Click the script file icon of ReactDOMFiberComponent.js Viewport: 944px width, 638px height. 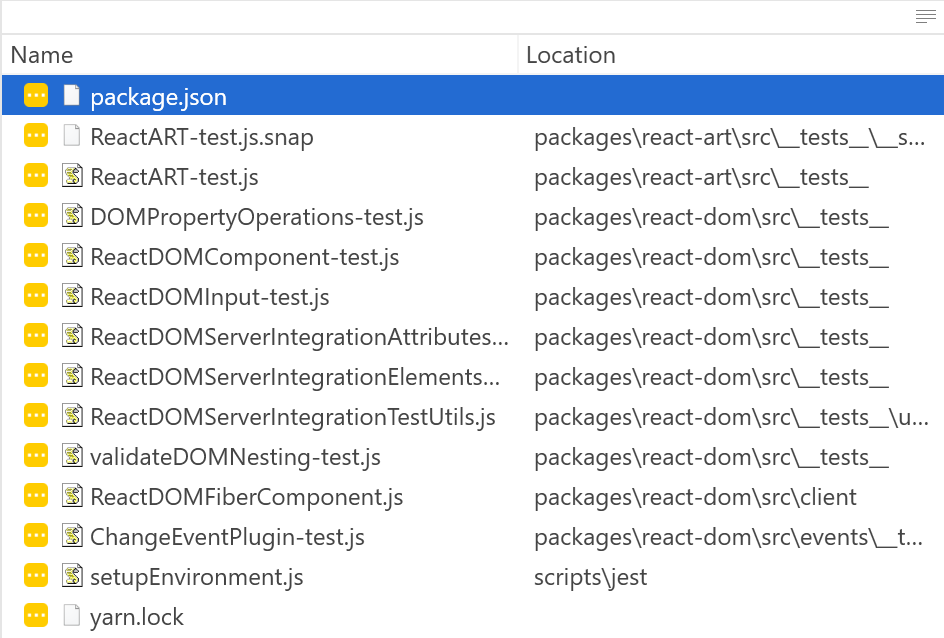(72, 496)
